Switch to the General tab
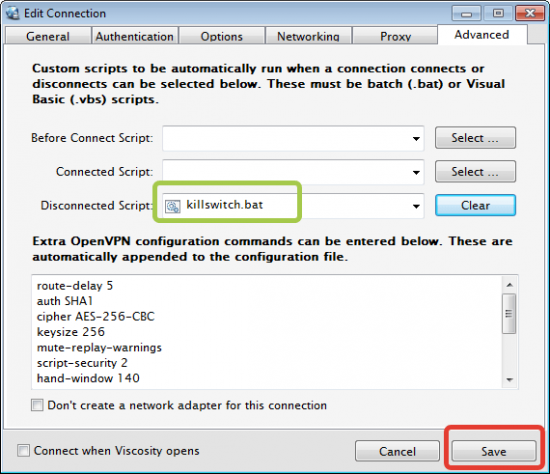This screenshot has width=550, height=474. [48, 36]
